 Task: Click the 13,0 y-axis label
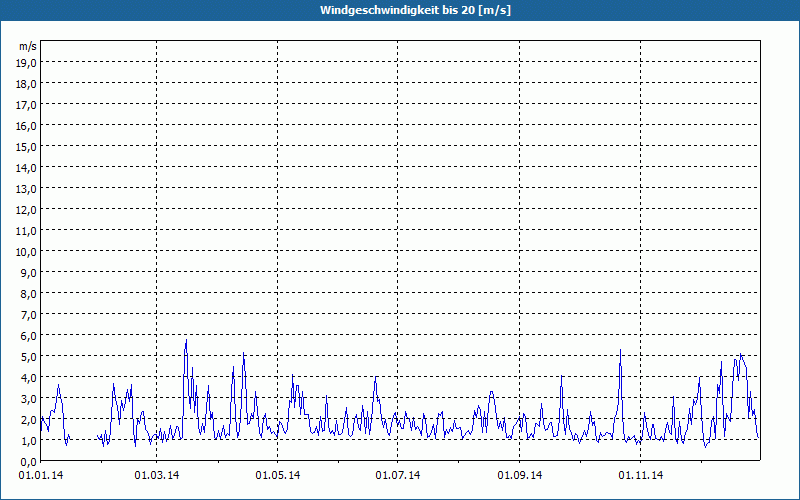click(x=27, y=189)
